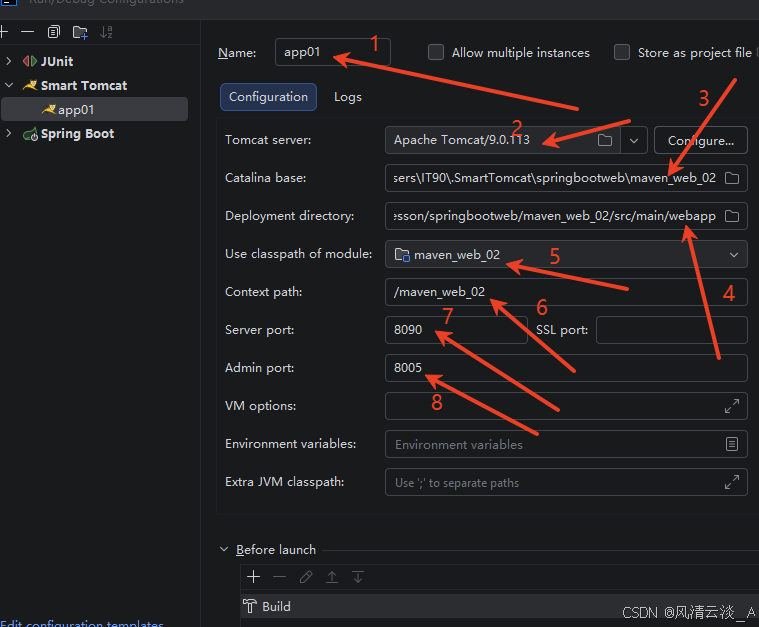Image resolution: width=759 pixels, height=627 pixels.
Task: Expand the Extra JVM classpath field
Action: [x=732, y=482]
